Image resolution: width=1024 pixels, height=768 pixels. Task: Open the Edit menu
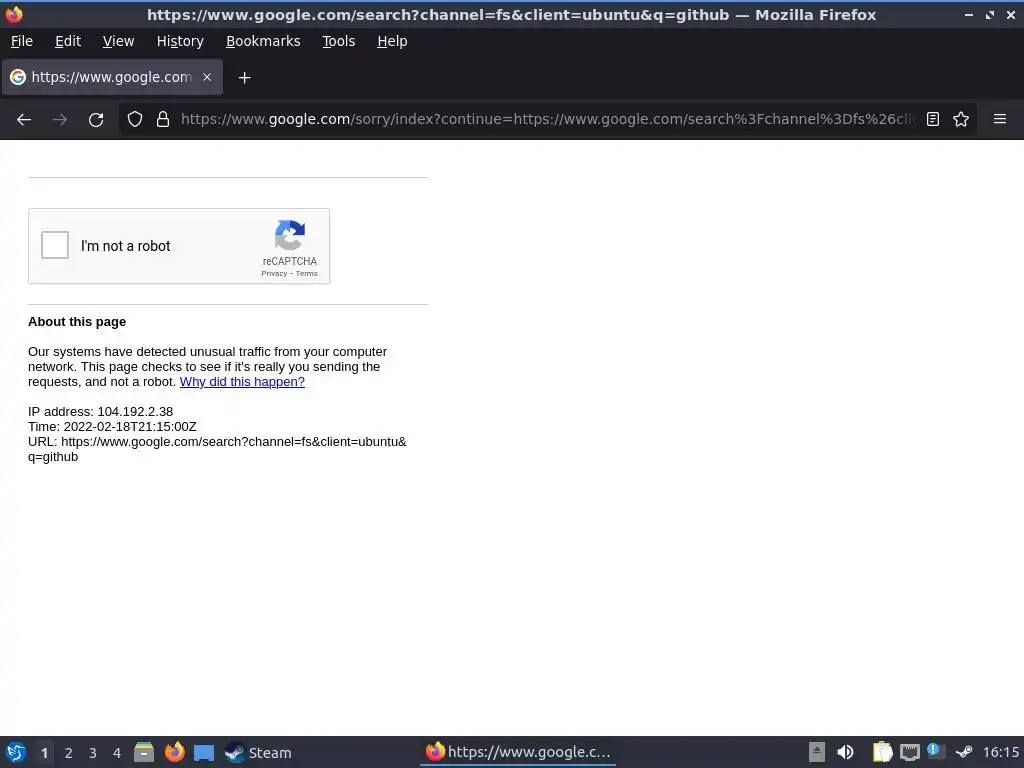click(68, 41)
